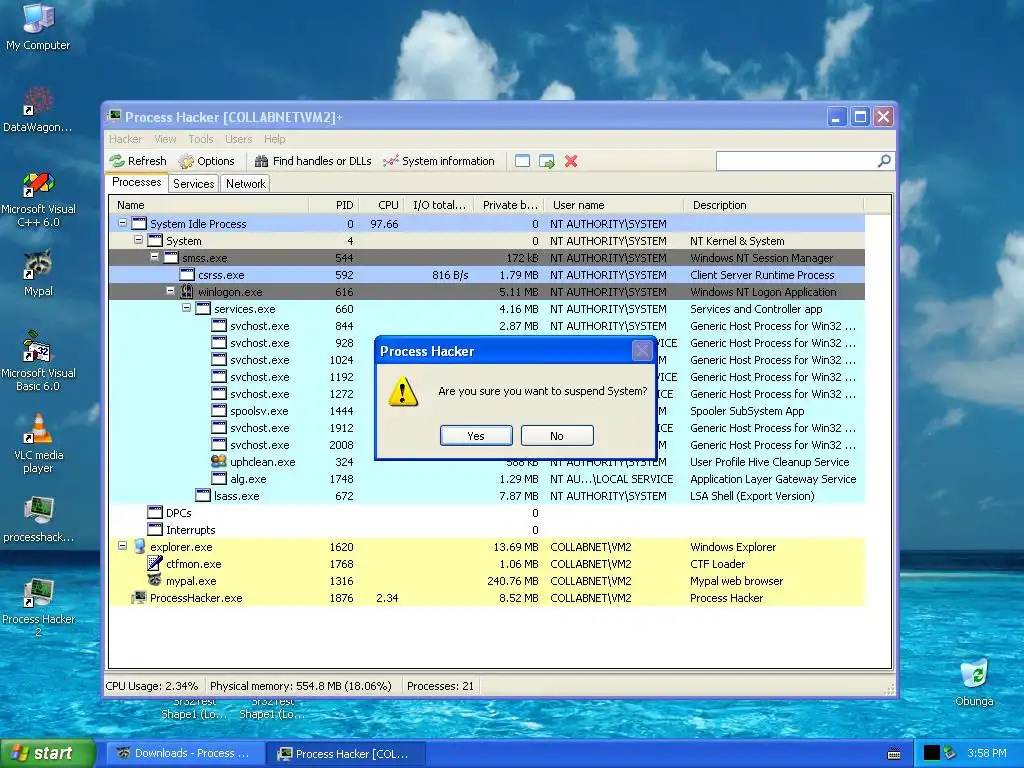Select the alg.exe process row
1024x768 pixels.
pyautogui.click(x=487, y=479)
